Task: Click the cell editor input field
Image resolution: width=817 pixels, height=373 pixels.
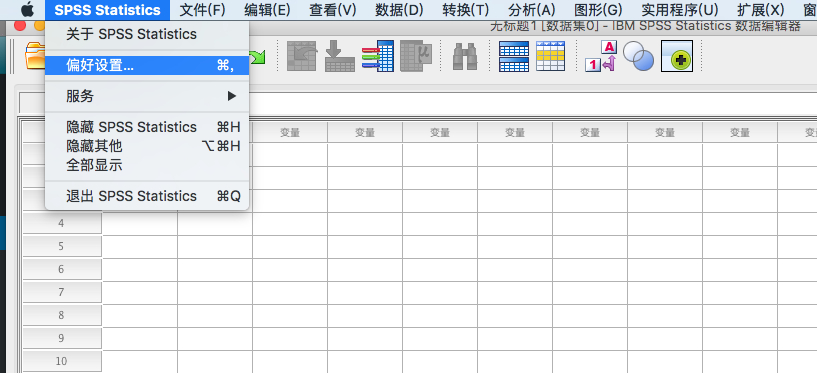Action: click(533, 103)
